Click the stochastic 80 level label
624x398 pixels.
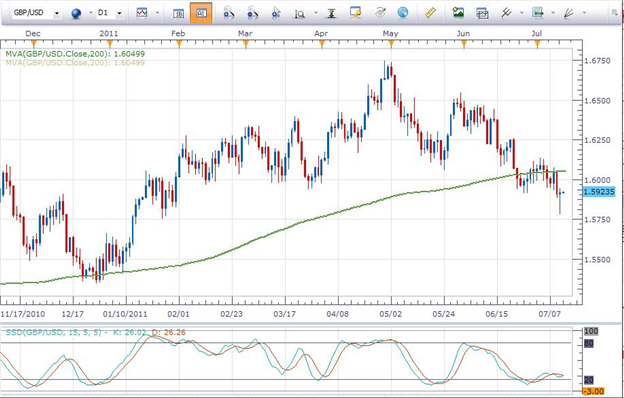pos(589,343)
